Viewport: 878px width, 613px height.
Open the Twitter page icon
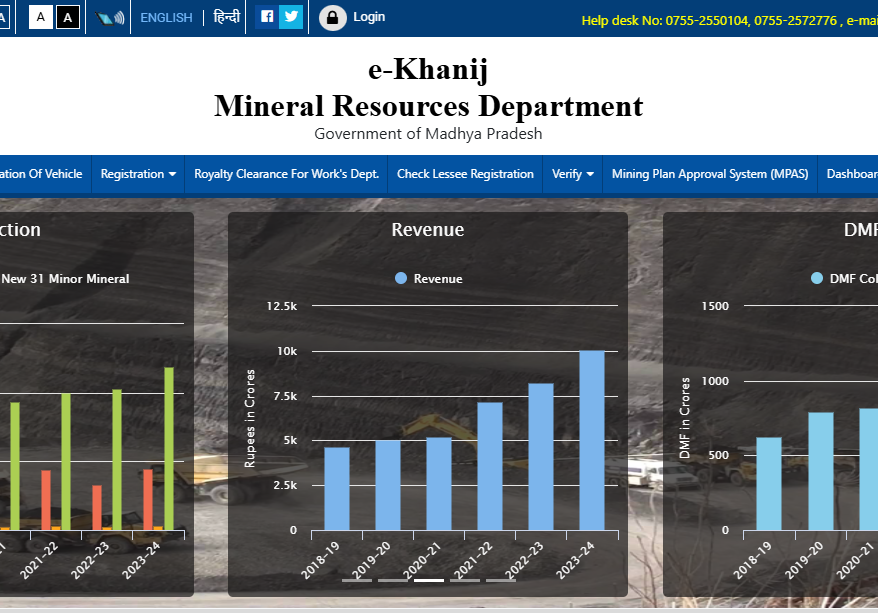point(291,17)
